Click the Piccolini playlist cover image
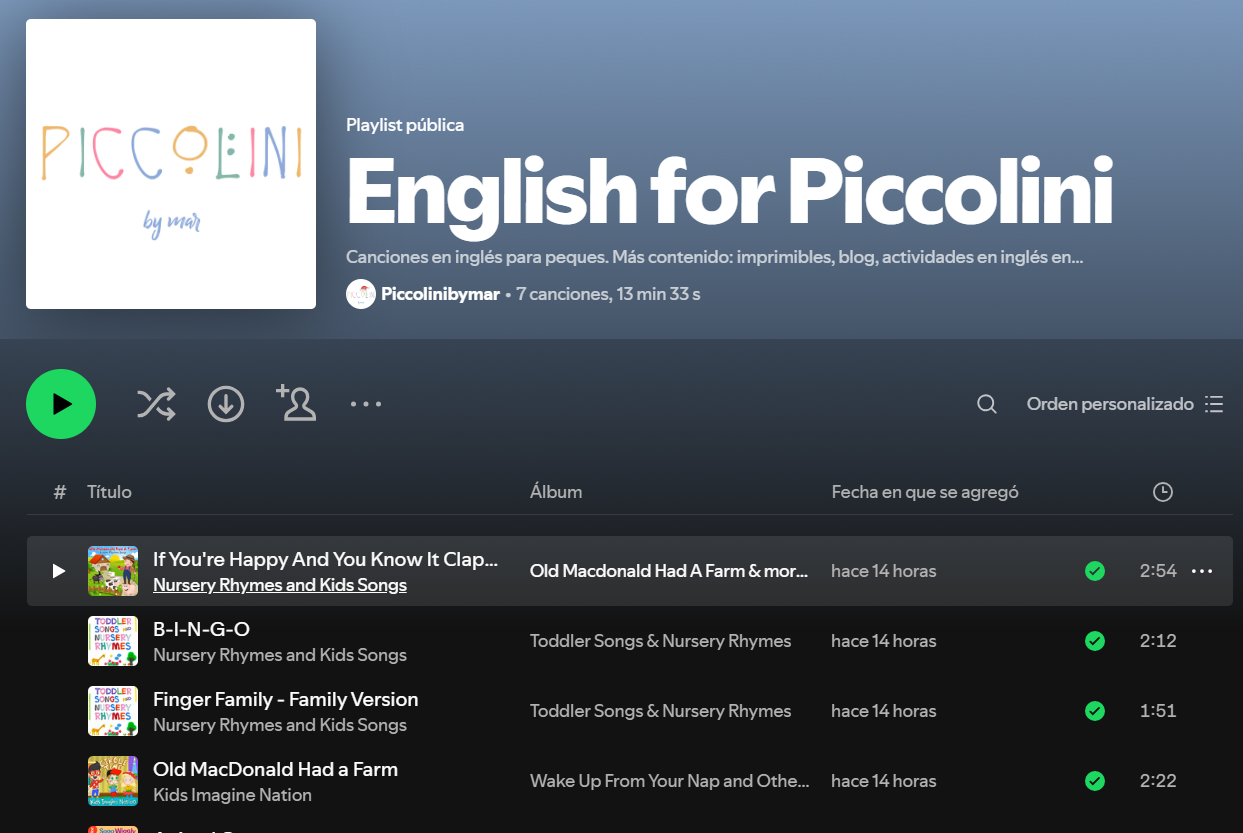 [171, 164]
